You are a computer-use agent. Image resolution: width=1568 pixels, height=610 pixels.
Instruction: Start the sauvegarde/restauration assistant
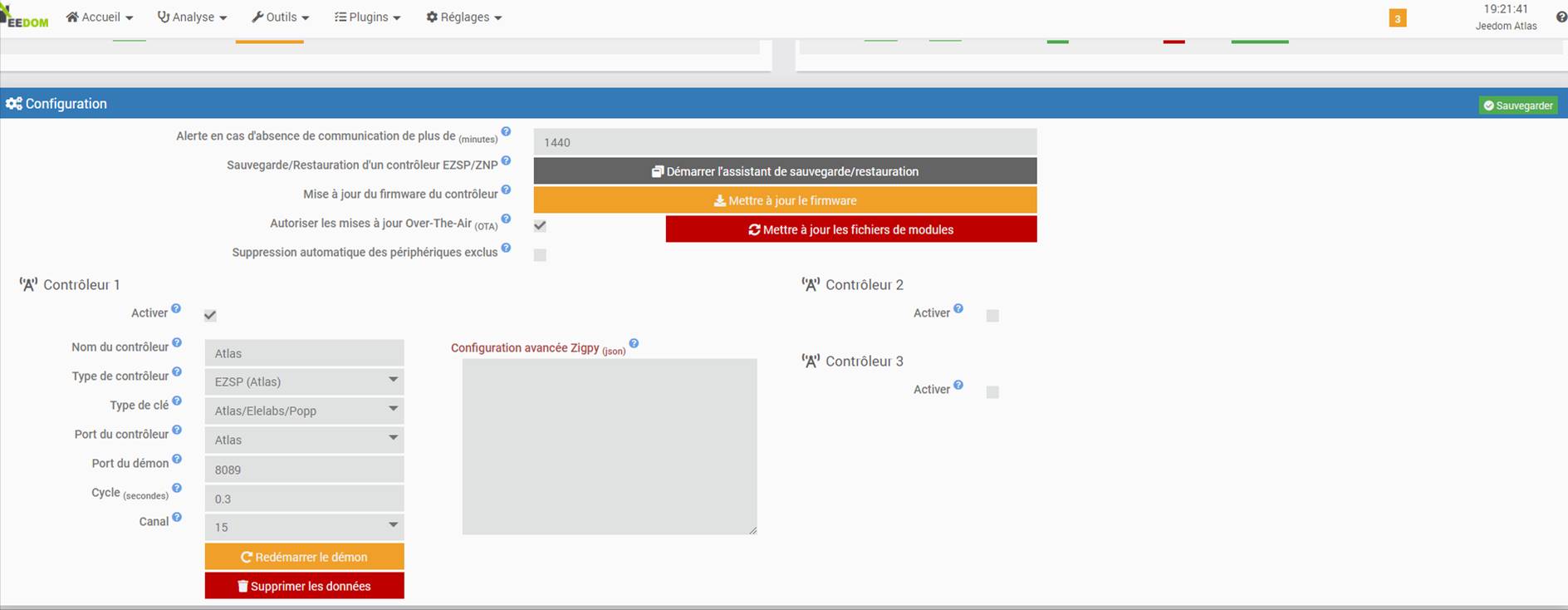[x=785, y=171]
